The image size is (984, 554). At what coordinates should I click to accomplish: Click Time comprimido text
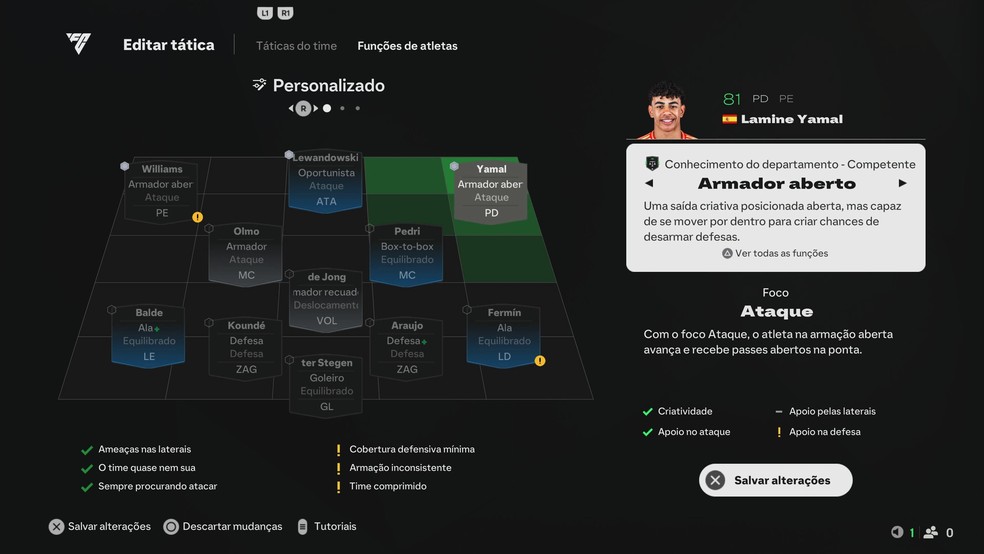point(388,486)
